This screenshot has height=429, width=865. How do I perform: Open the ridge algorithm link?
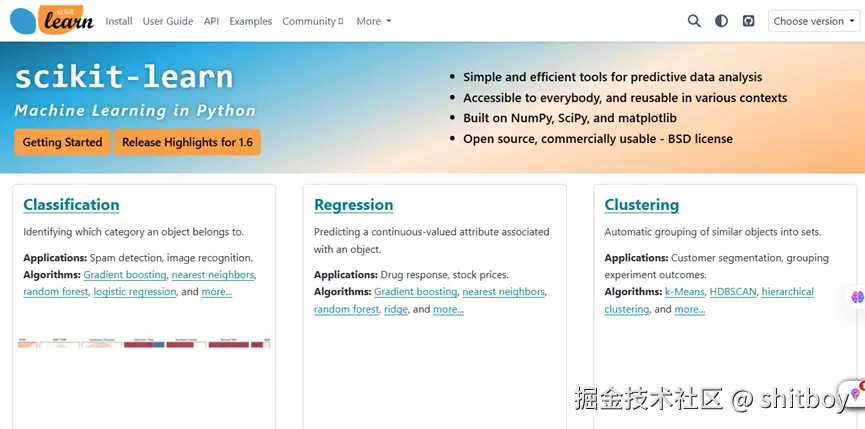pos(396,309)
